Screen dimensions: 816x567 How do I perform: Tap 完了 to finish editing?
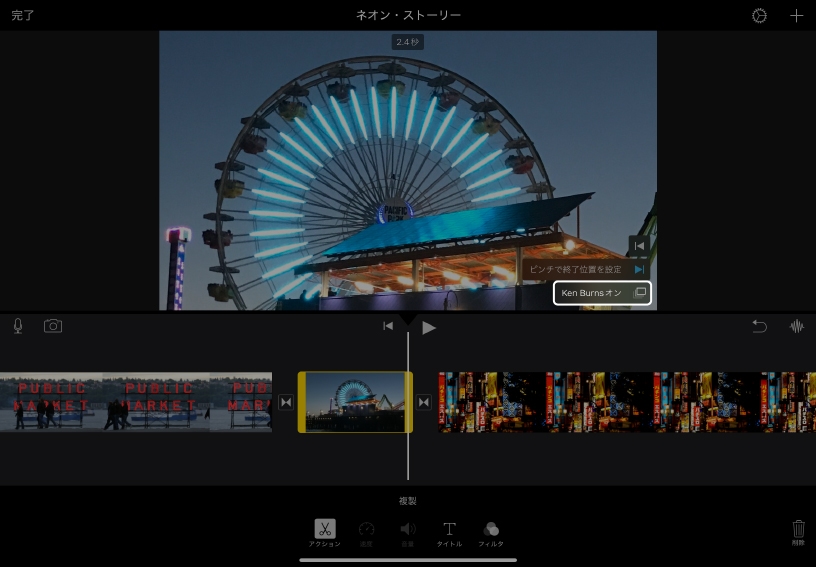click(x=23, y=16)
